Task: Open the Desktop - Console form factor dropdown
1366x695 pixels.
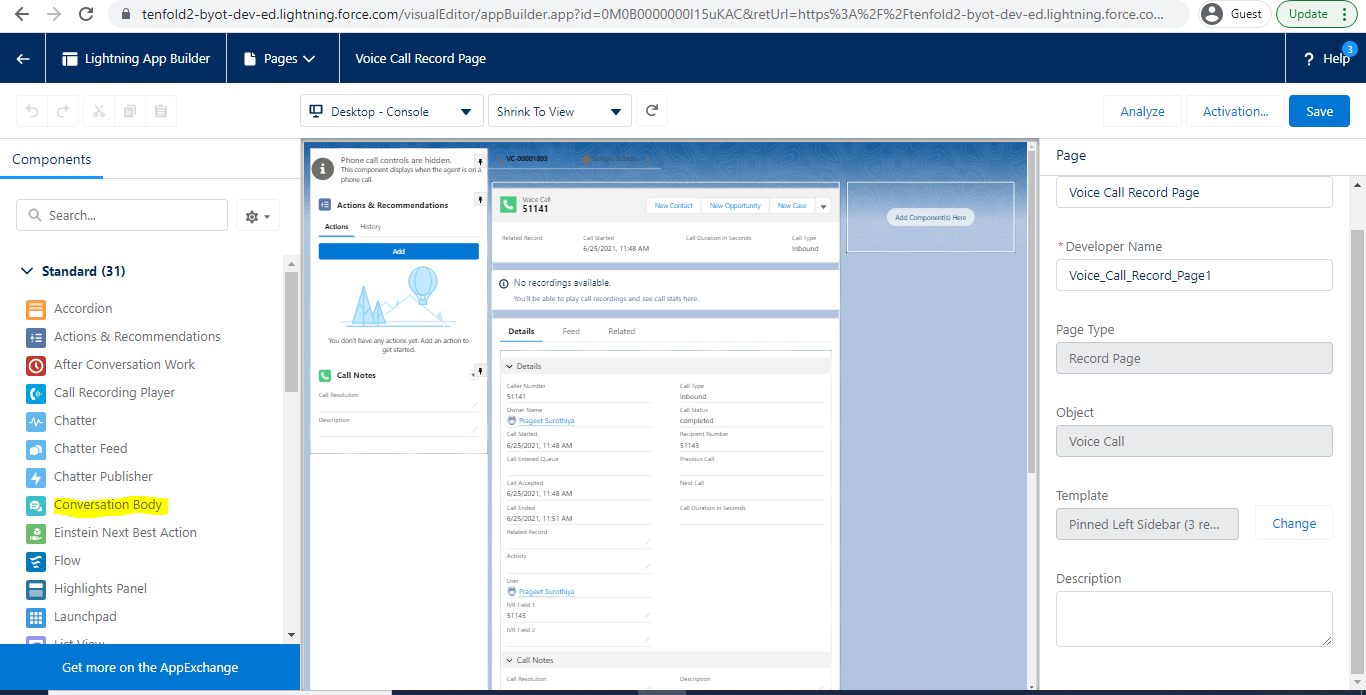Action: tap(391, 111)
